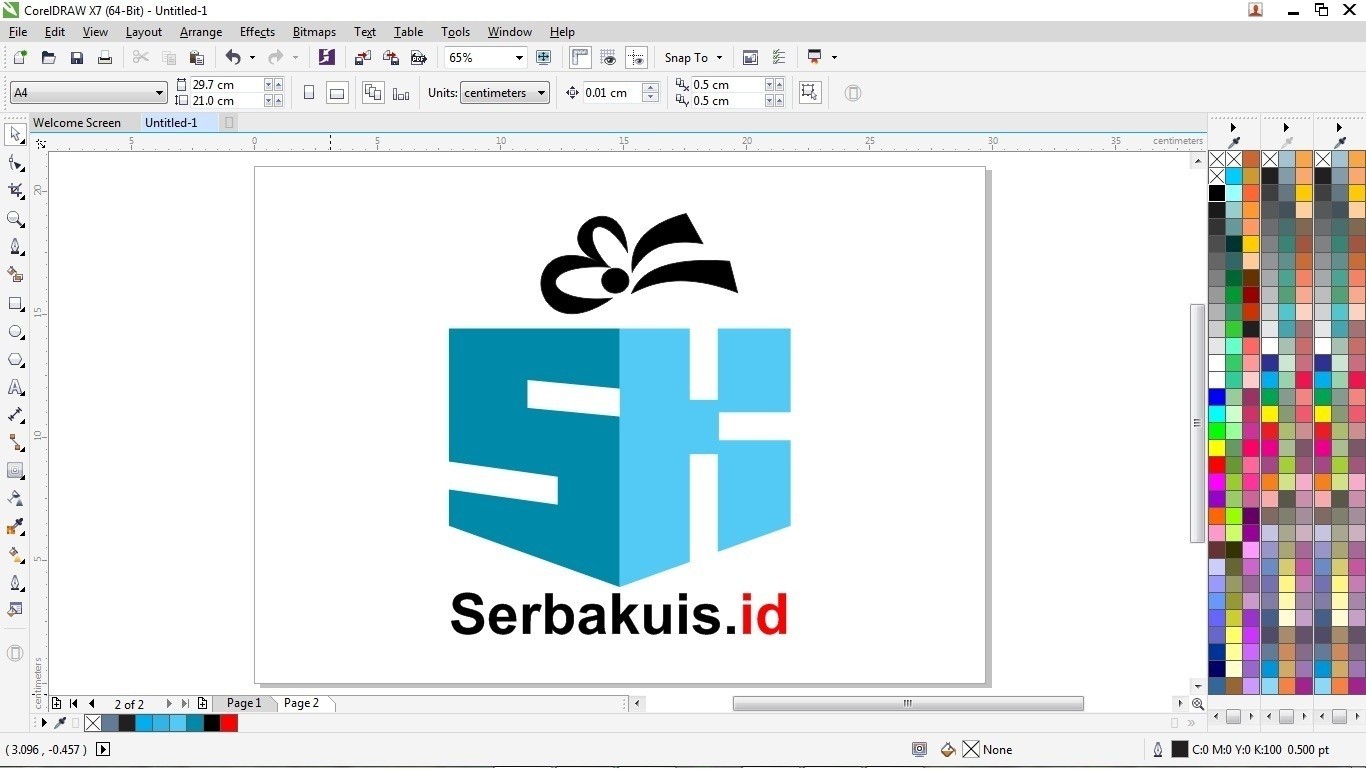Viewport: 1366px width, 770px height.
Task: Select the Color Eyedropper tool
Action: tap(15, 526)
